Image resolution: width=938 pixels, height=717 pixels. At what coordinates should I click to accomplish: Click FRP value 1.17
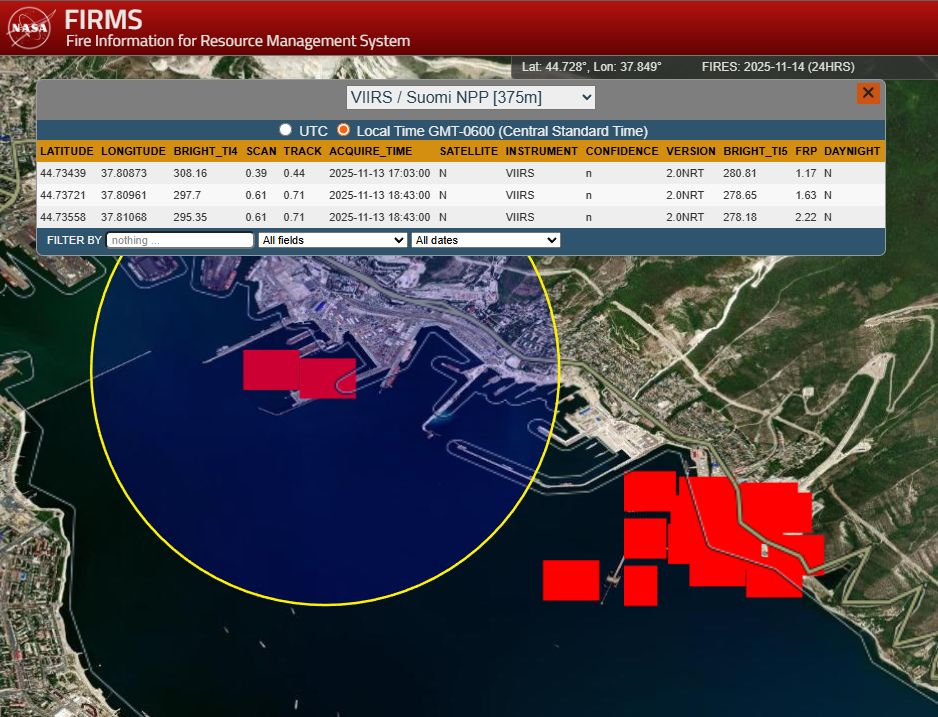pos(806,173)
